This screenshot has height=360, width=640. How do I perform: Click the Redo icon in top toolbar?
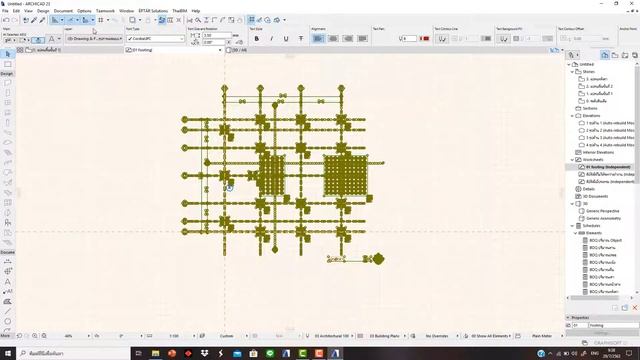[15, 20]
